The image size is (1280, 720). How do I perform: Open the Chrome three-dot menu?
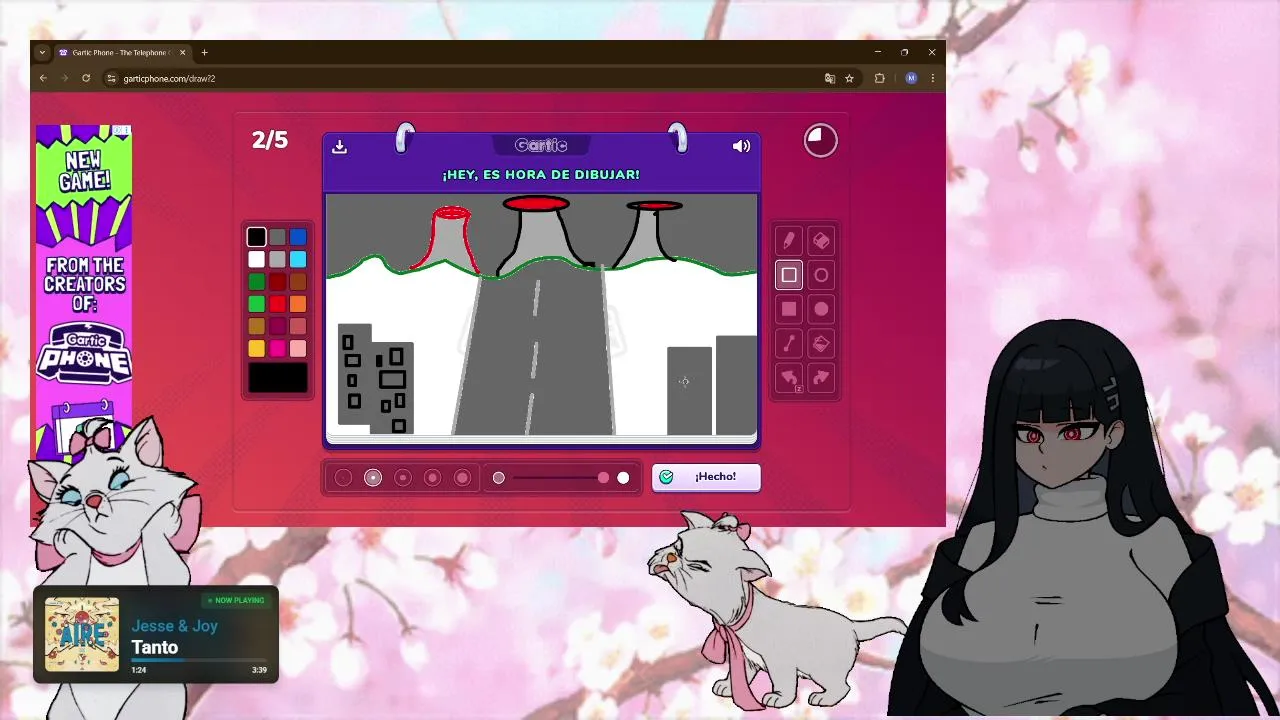tap(933, 78)
